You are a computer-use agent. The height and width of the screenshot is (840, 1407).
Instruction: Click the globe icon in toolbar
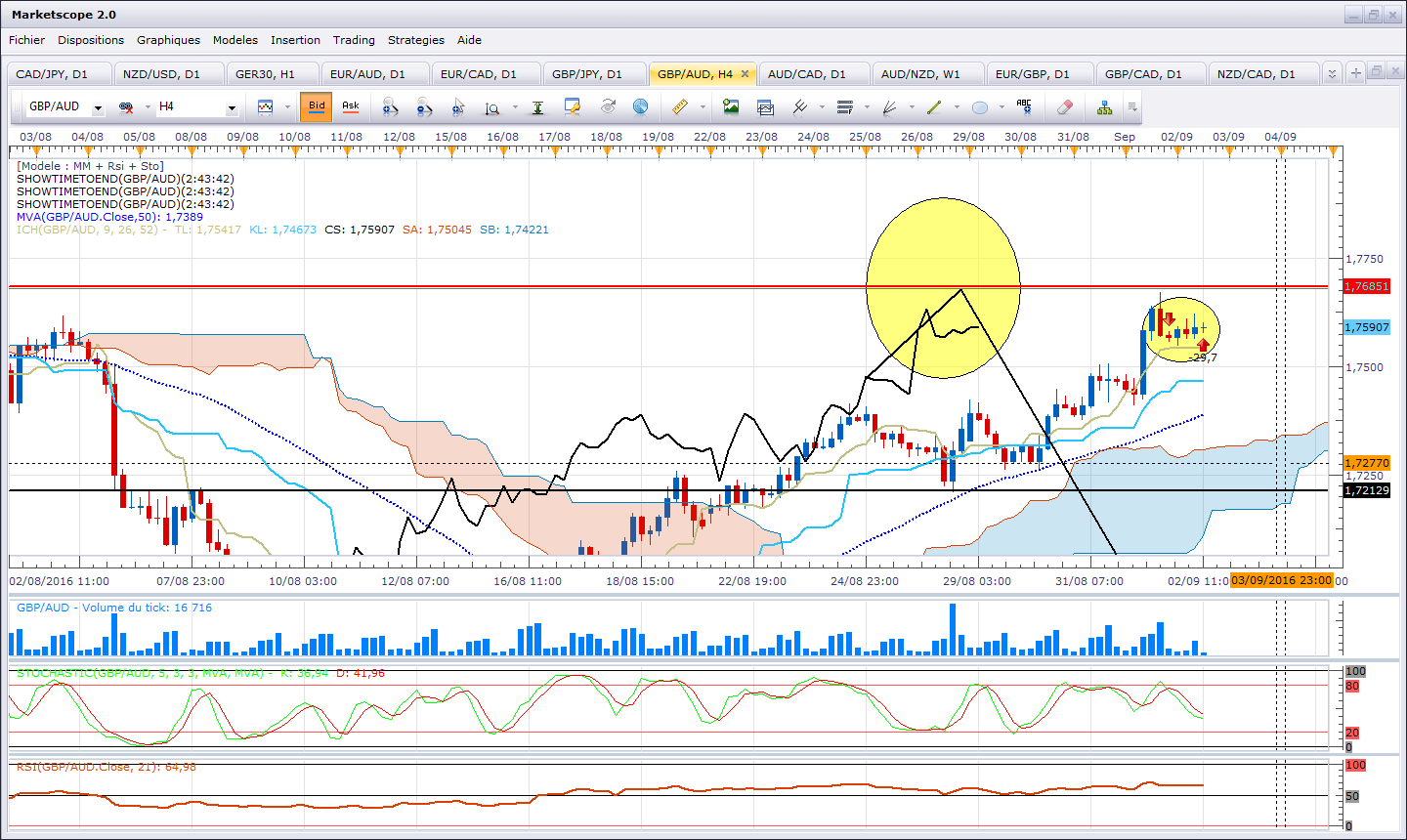click(x=640, y=106)
